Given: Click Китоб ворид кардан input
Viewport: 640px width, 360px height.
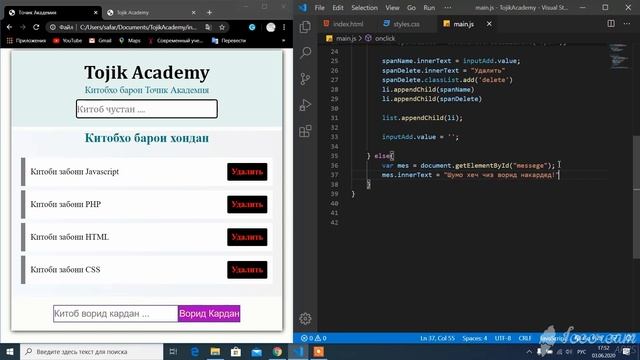Looking at the screenshot, I should (x=116, y=313).
